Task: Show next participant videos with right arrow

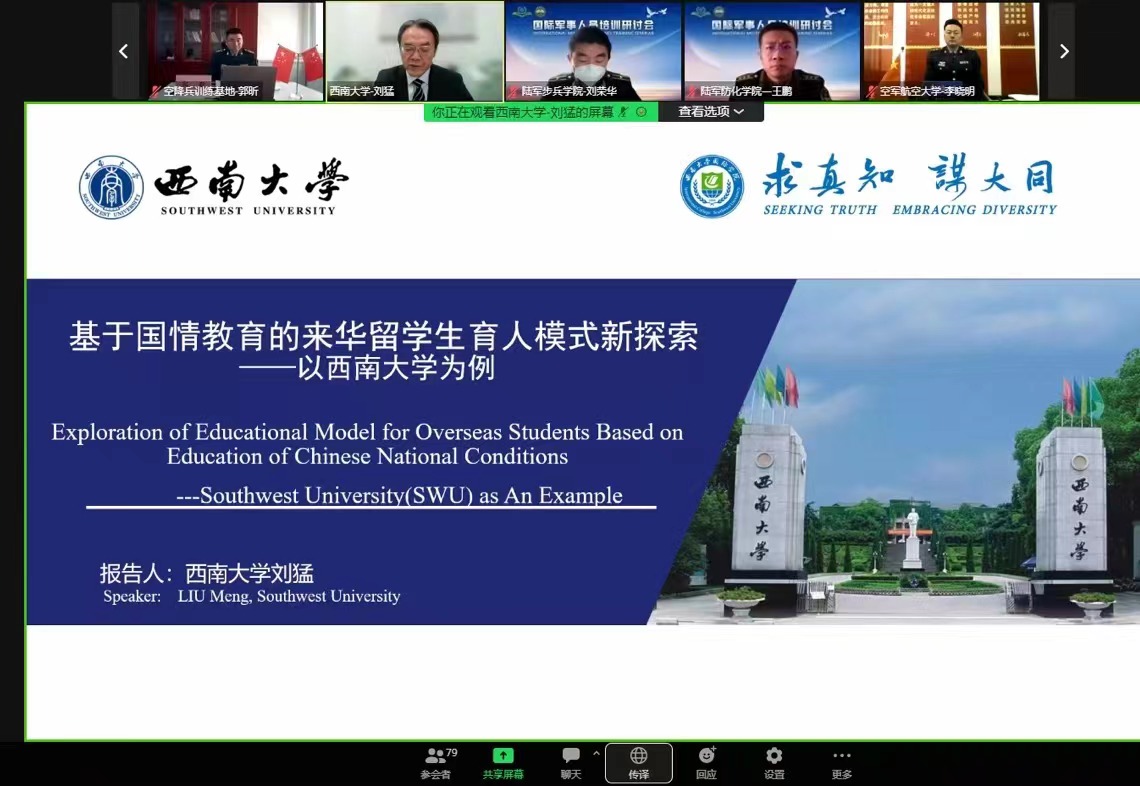Action: 1063,51
